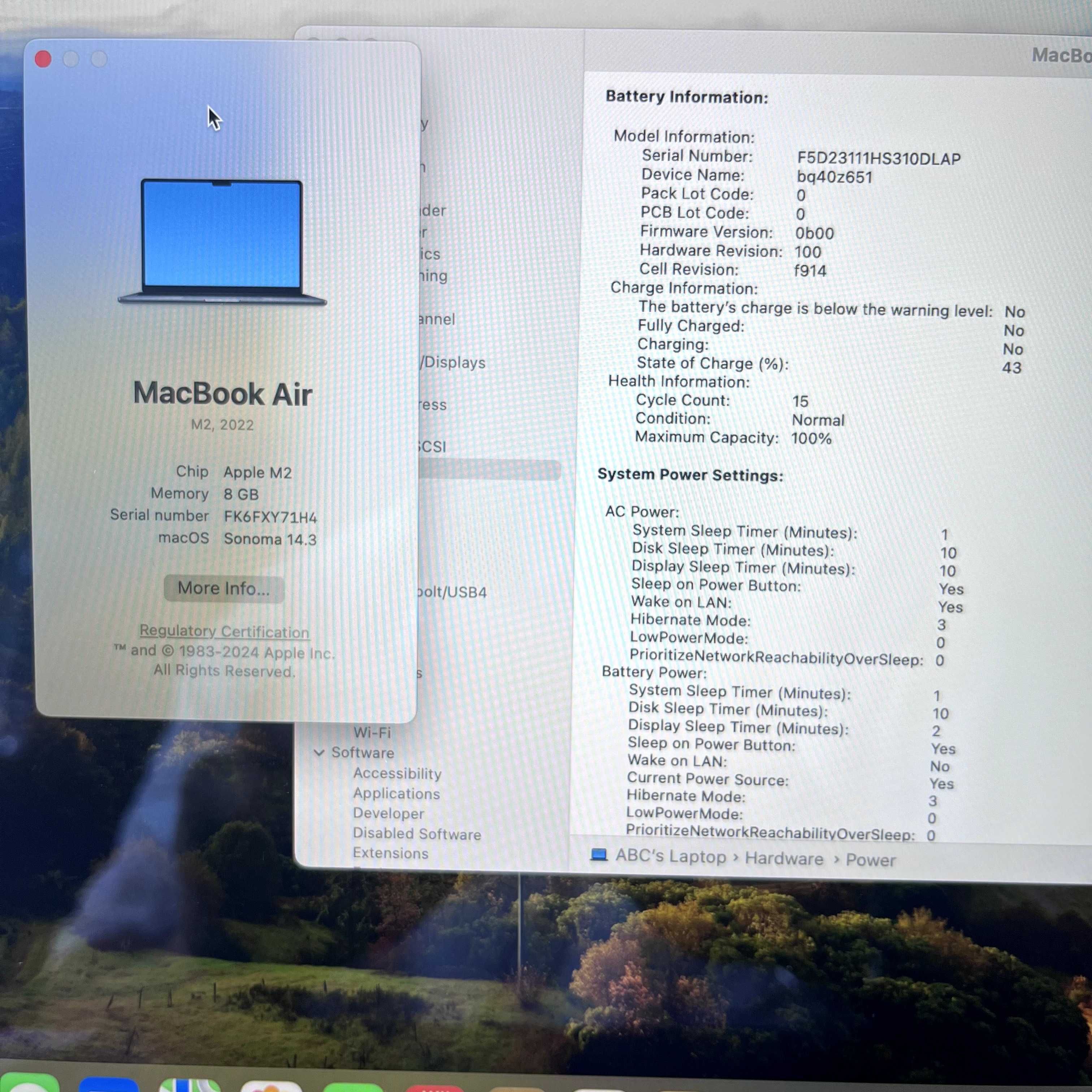
Task: Select Graphics/Displays in sidebar
Action: point(453,362)
